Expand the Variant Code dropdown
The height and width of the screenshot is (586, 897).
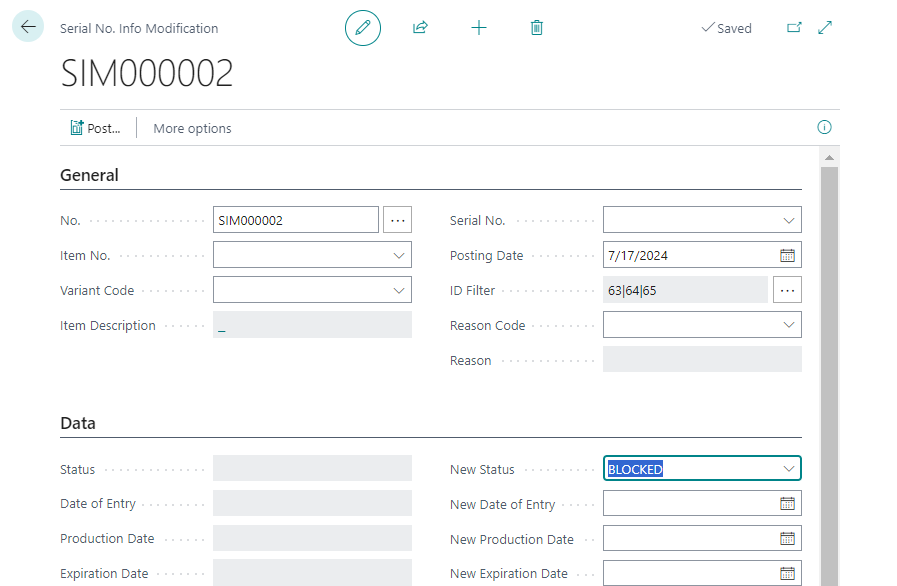[x=399, y=290]
